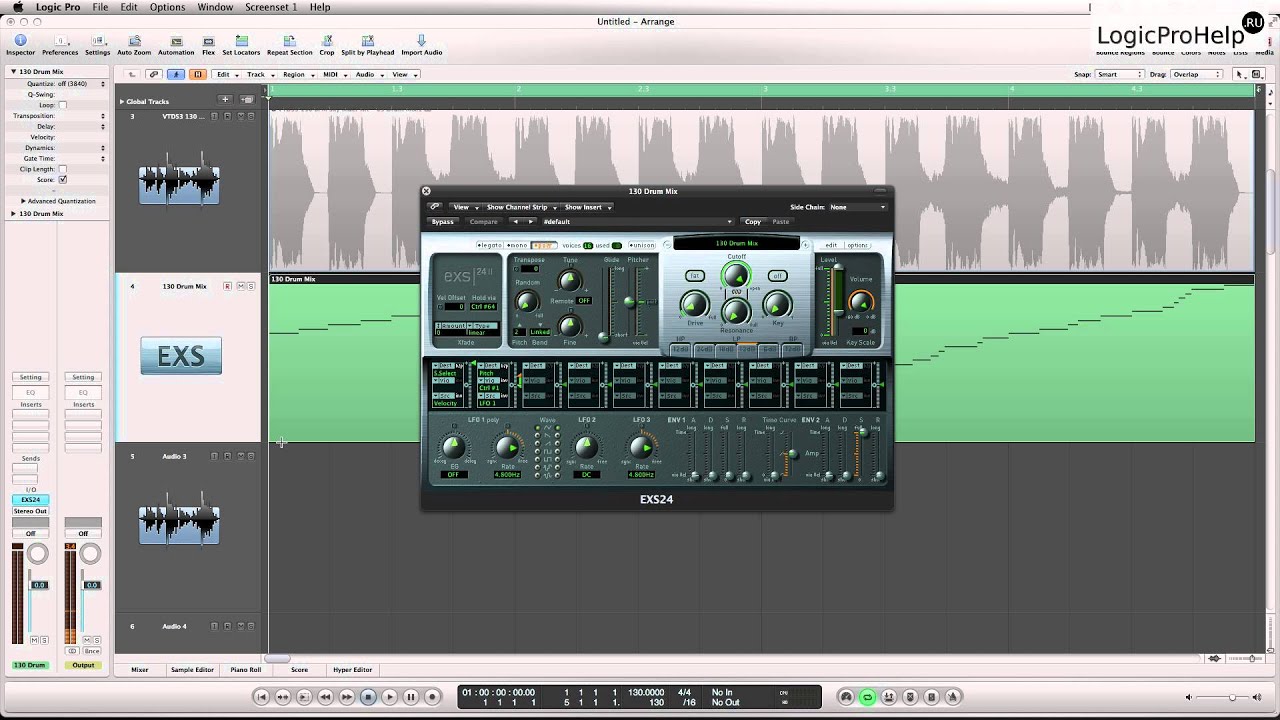
Task: Click the Record transport button
Action: point(432,697)
